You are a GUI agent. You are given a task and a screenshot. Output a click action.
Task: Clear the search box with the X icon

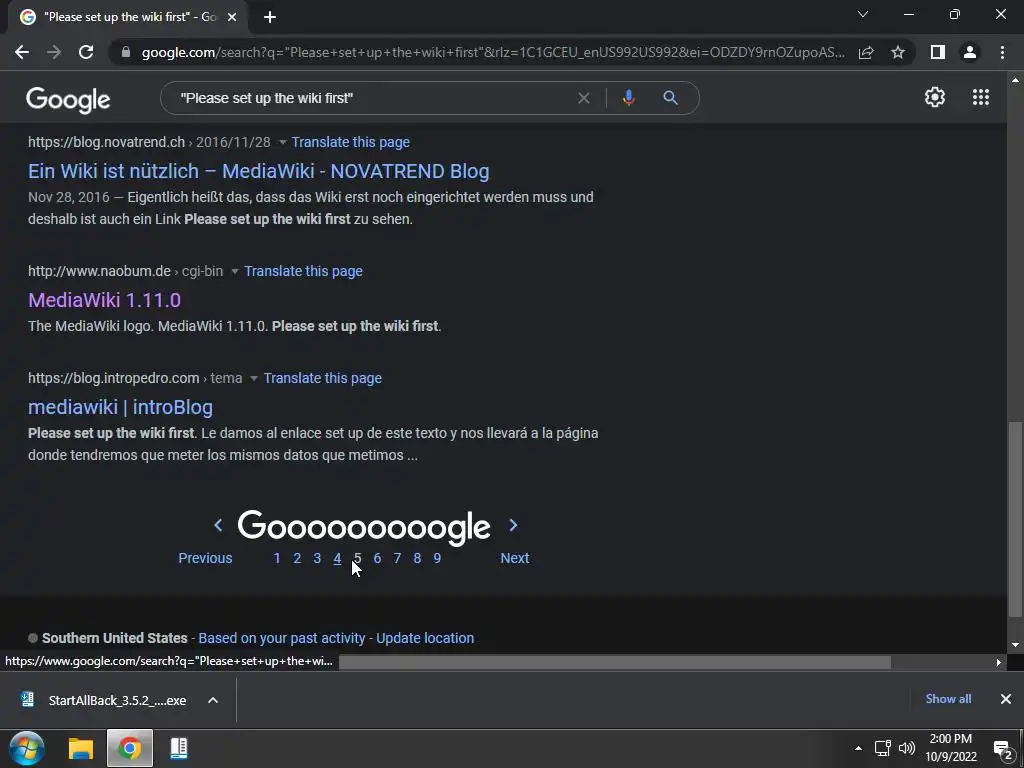(x=584, y=98)
